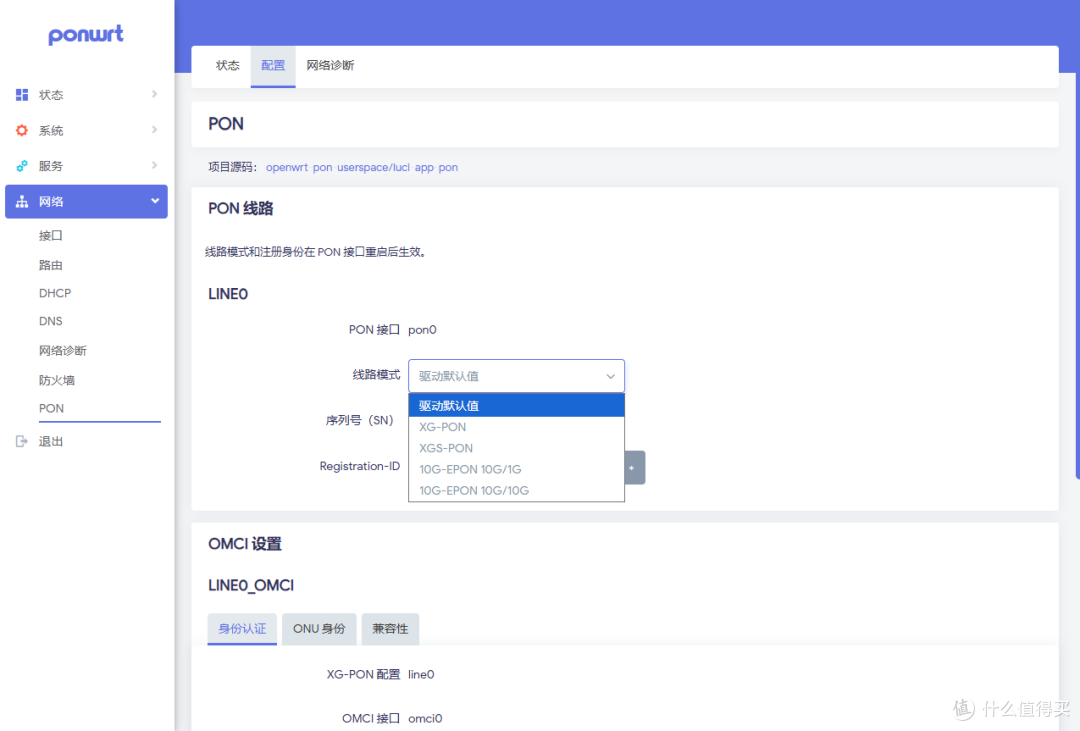Open the openwrt pon userspace/luci app pon link
Viewport: 1080px width, 731px height.
click(x=362, y=167)
